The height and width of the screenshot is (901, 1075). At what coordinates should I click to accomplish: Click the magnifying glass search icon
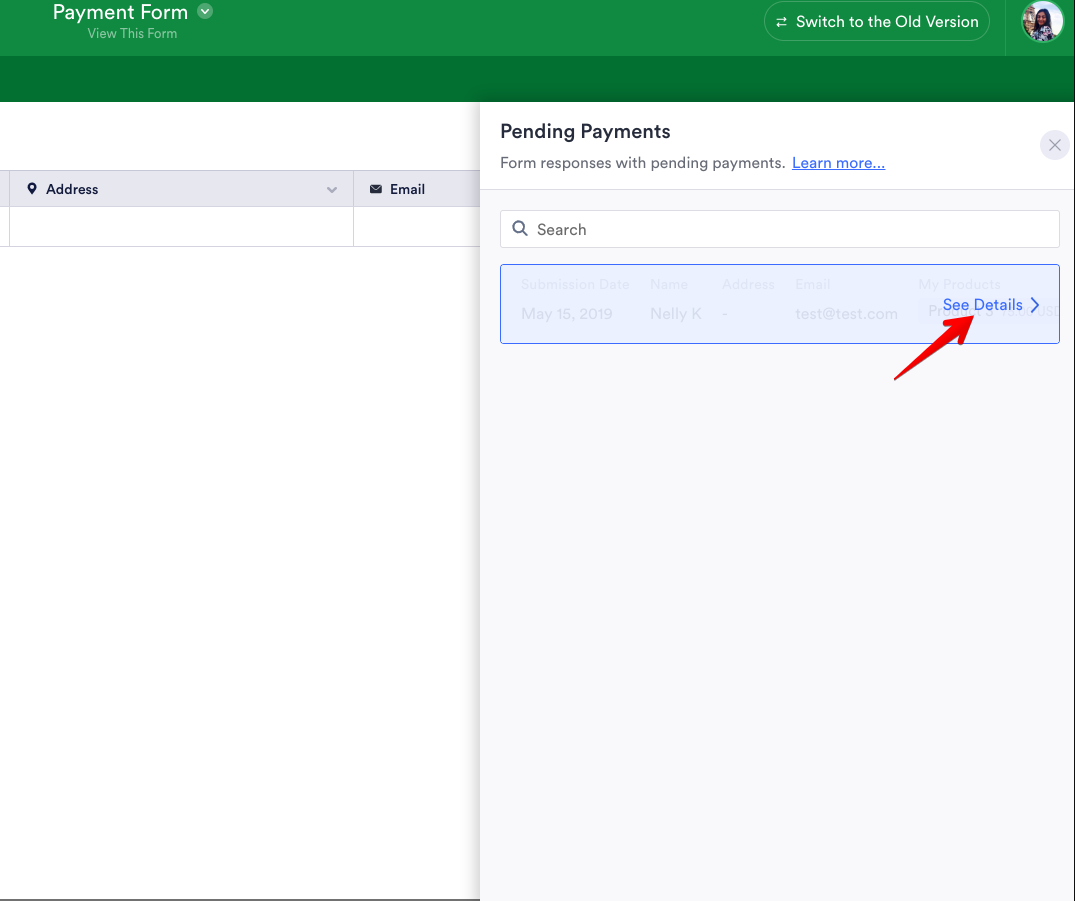[x=520, y=229]
